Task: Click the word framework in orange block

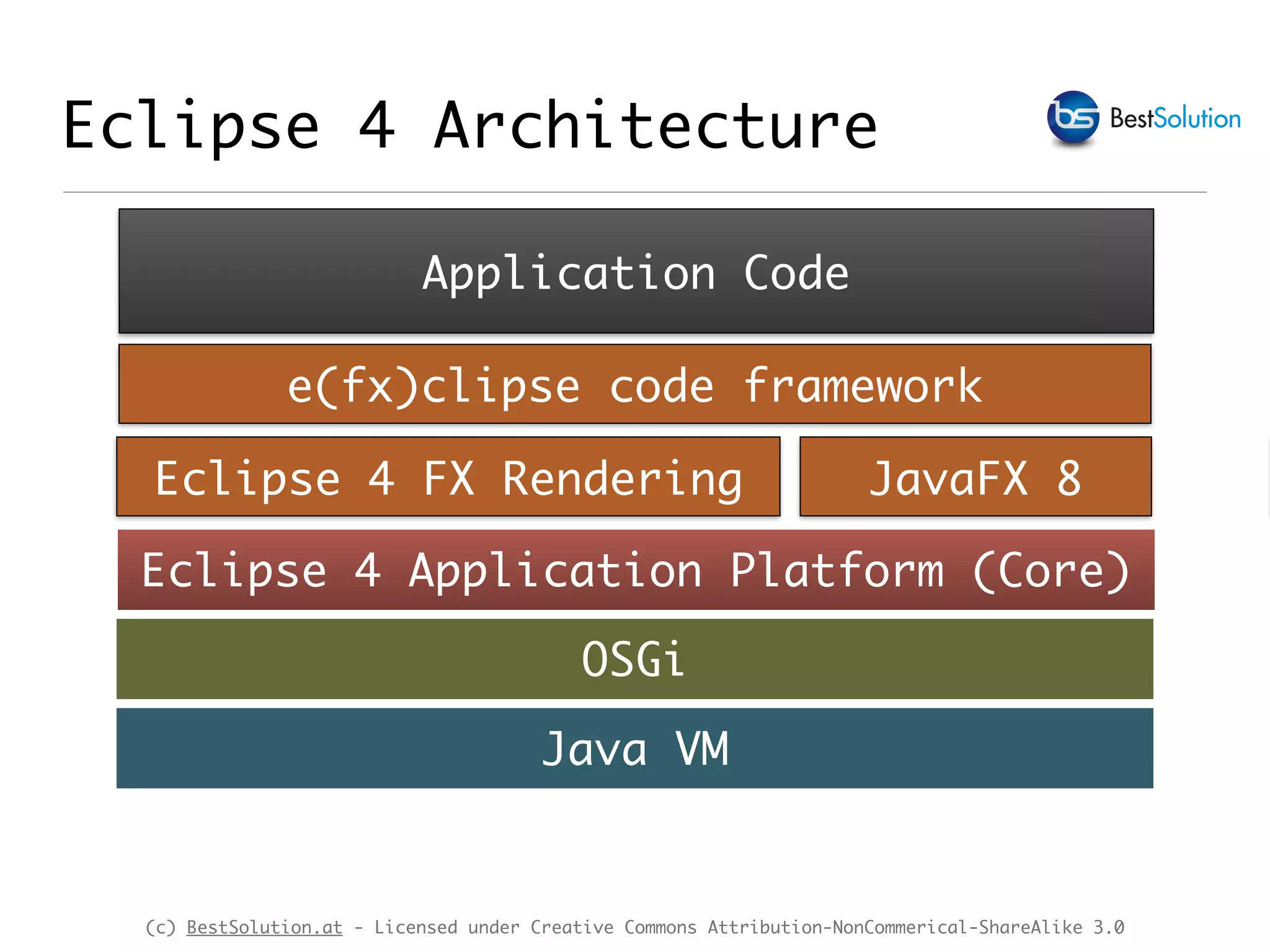Action: pos(863,386)
